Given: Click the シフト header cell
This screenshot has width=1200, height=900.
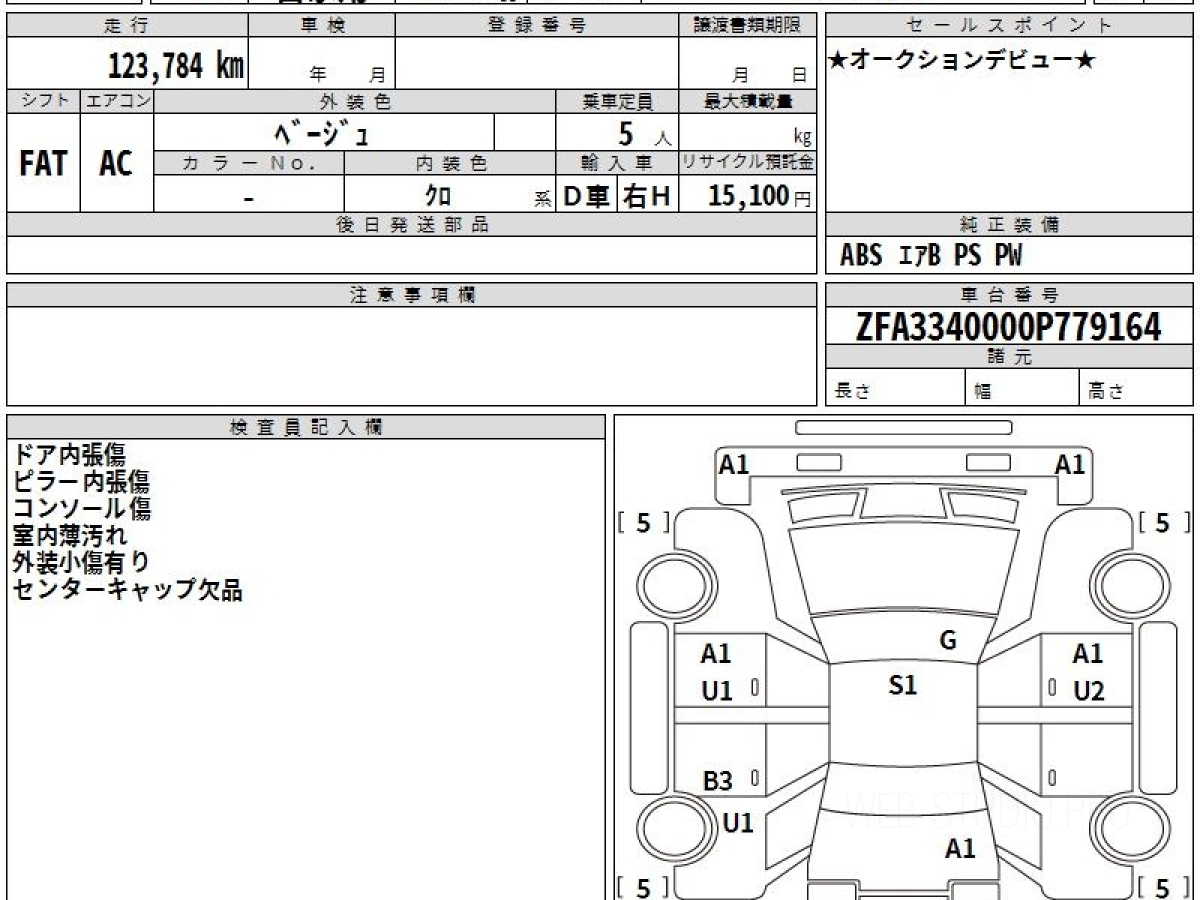Looking at the screenshot, I should point(43,101).
